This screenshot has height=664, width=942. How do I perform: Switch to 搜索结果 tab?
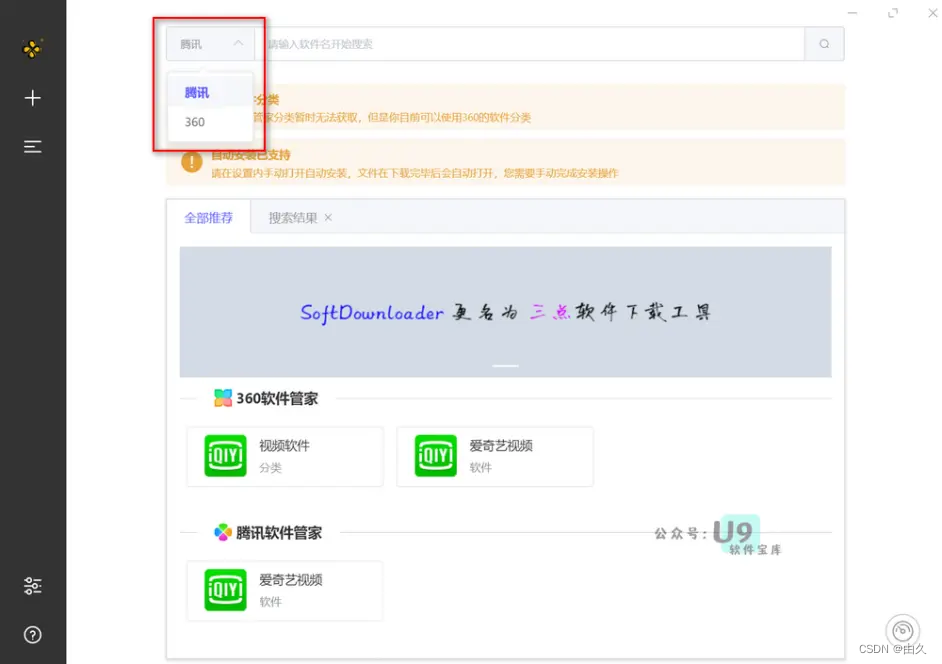(293, 218)
